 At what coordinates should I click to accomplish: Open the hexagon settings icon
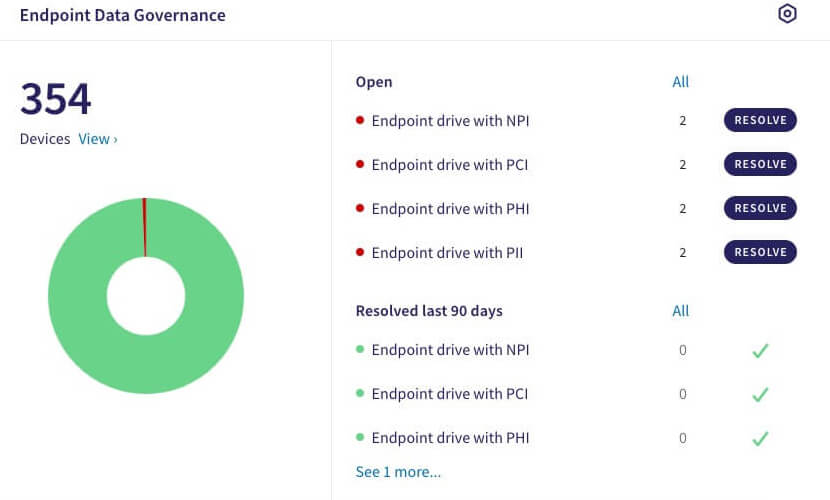787,14
